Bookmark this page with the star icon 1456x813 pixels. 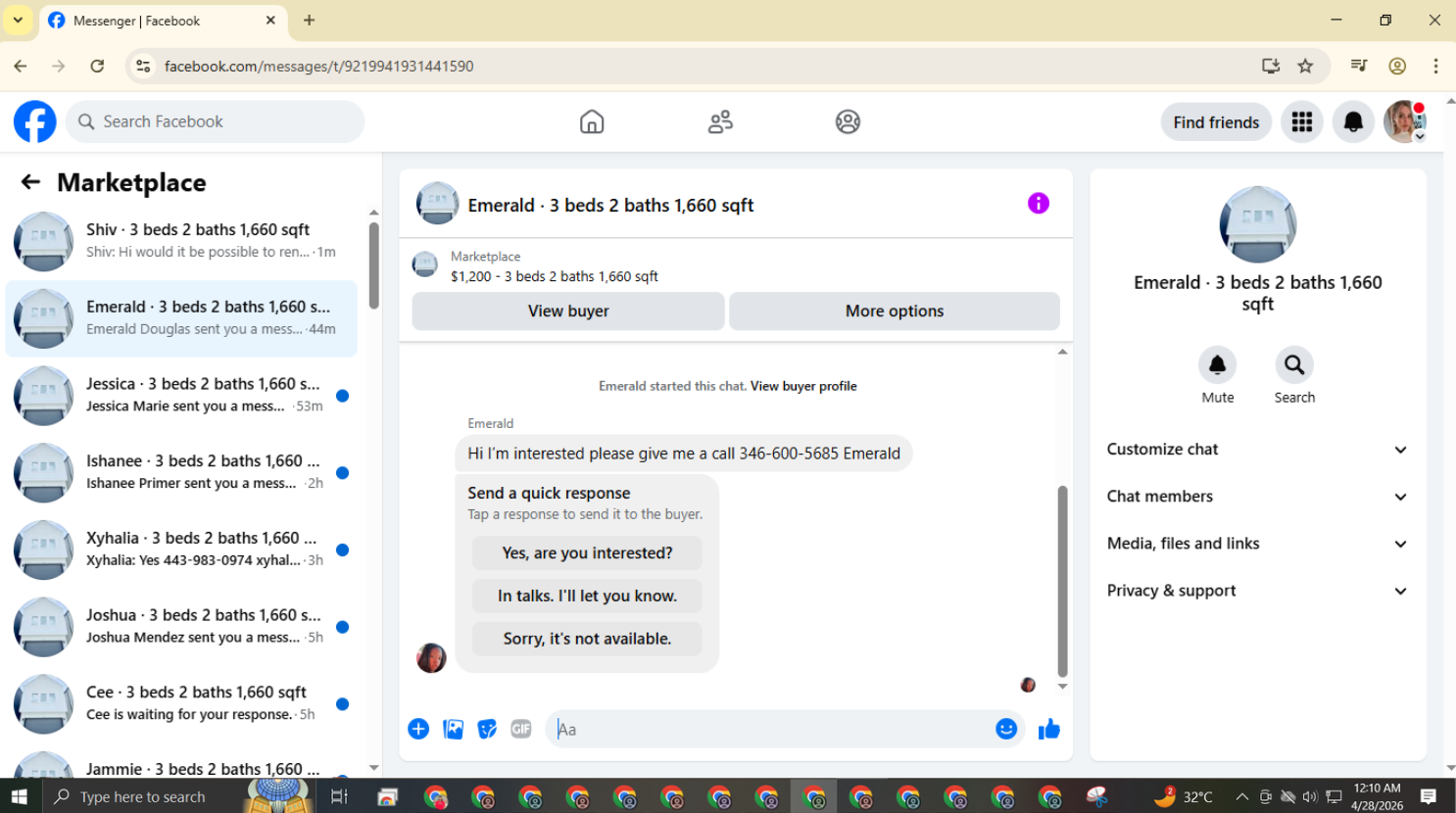pyautogui.click(x=1305, y=66)
